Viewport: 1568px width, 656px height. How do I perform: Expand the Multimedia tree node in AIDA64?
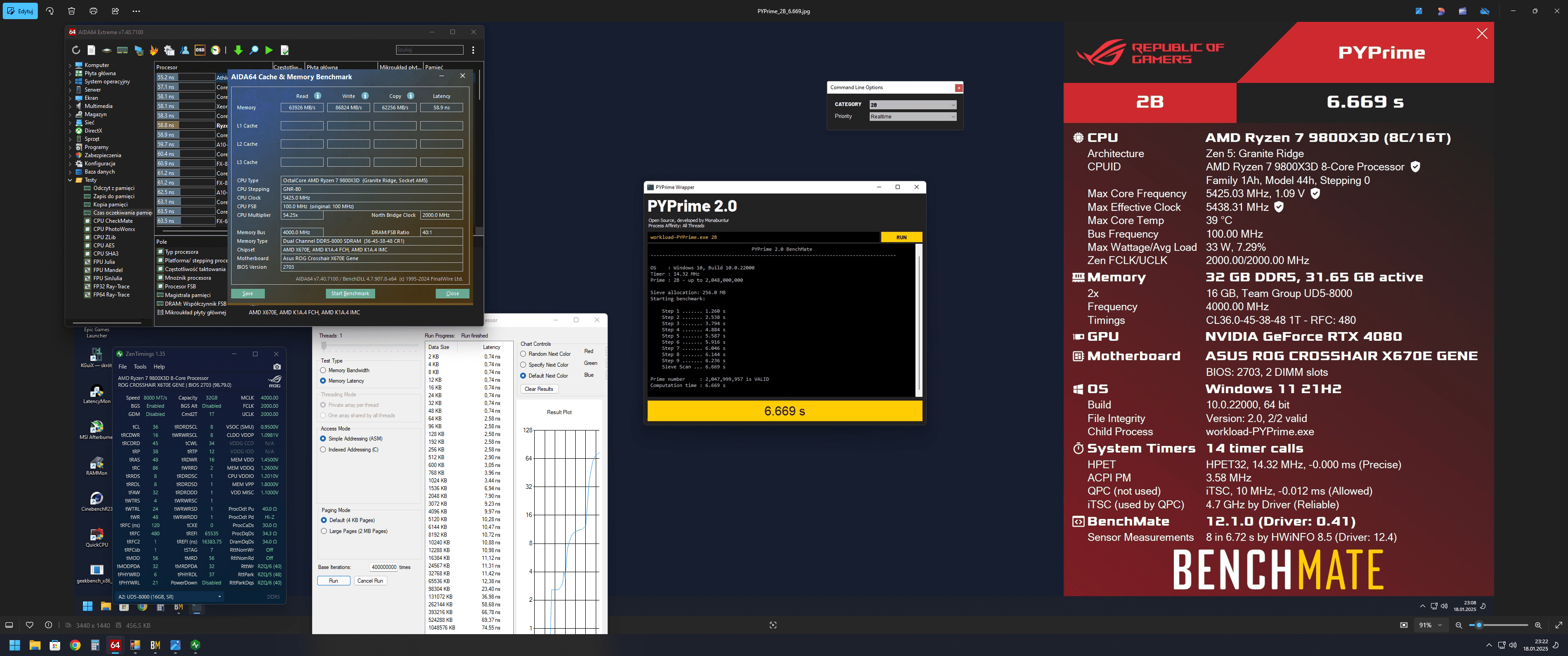(x=70, y=107)
